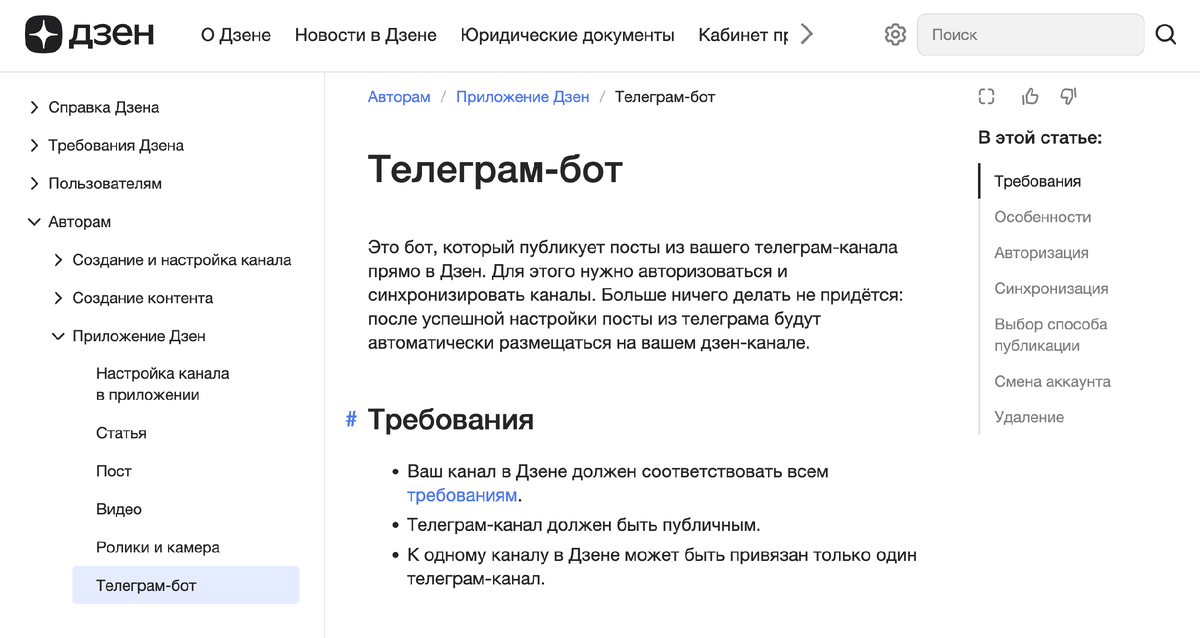
Task: Jump to Синхронизация in article contents
Action: pyautogui.click(x=1051, y=288)
